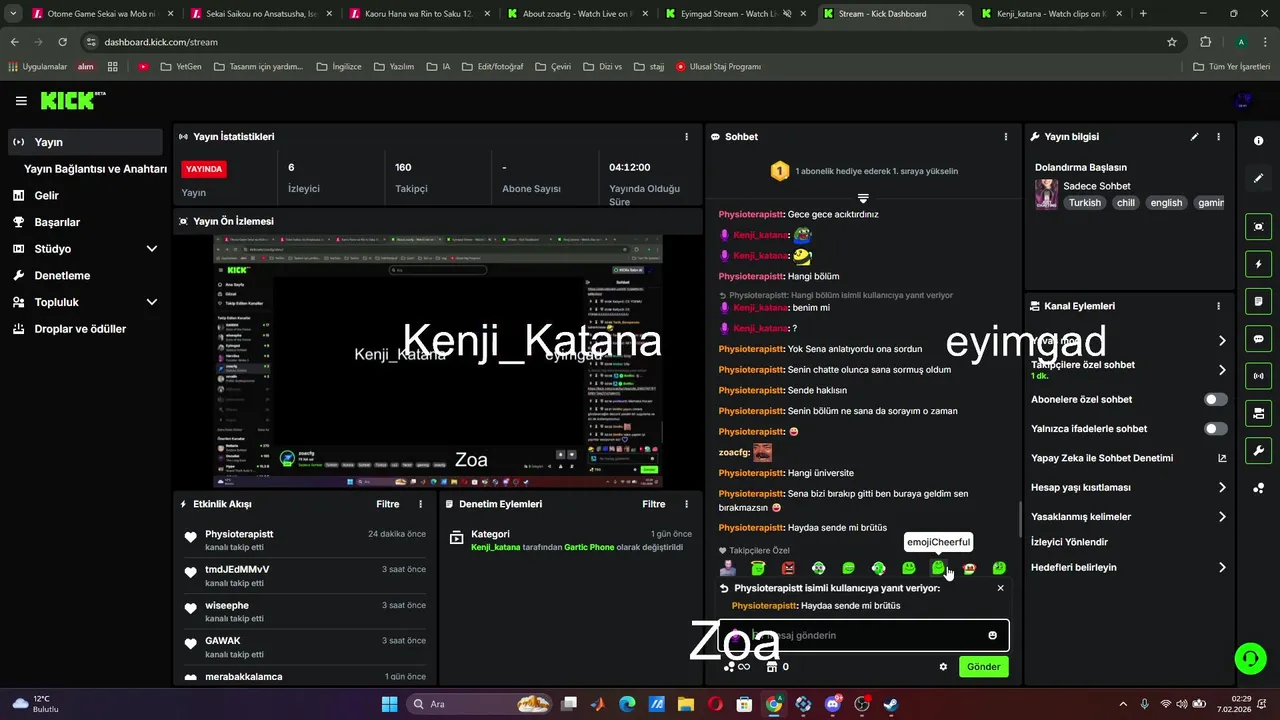Click İzleyici Yönlendir option
Viewport: 1280px width, 720px height.
[1069, 542]
